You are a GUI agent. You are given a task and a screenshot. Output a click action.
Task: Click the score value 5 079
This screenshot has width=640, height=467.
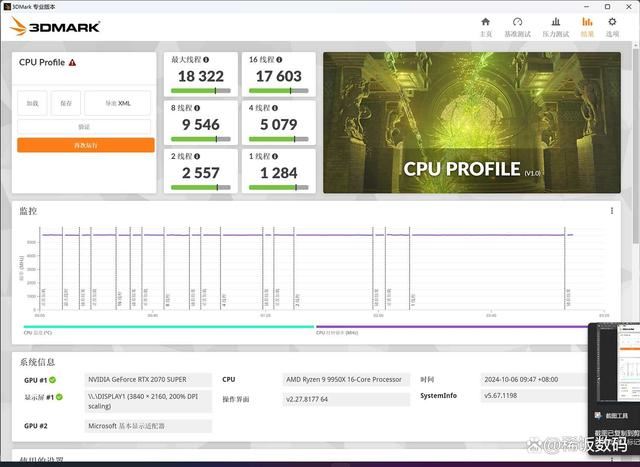pyautogui.click(x=279, y=125)
